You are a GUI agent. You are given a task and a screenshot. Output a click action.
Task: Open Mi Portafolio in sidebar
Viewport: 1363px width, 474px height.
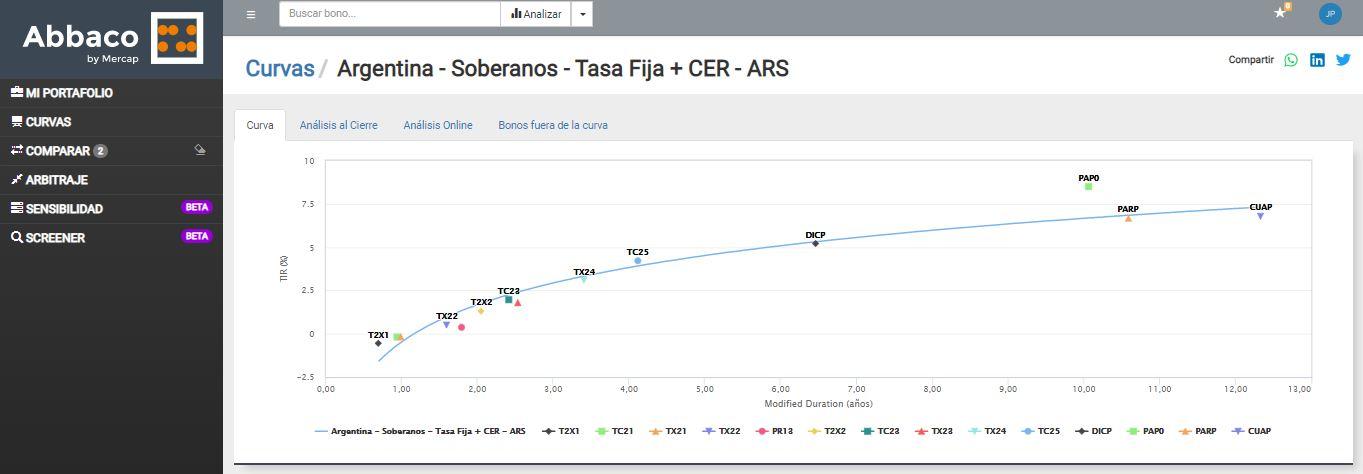tap(111, 93)
